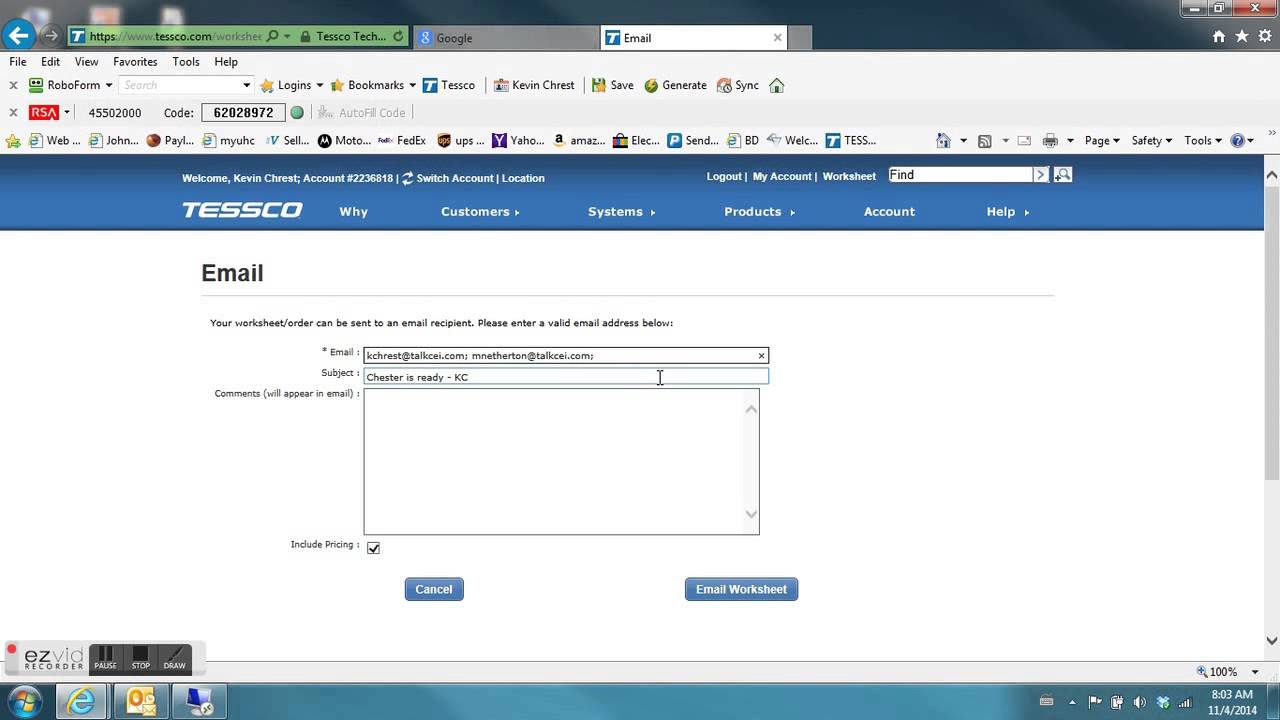Go back with the browser Back arrow
1280x720 pixels.
[x=18, y=36]
